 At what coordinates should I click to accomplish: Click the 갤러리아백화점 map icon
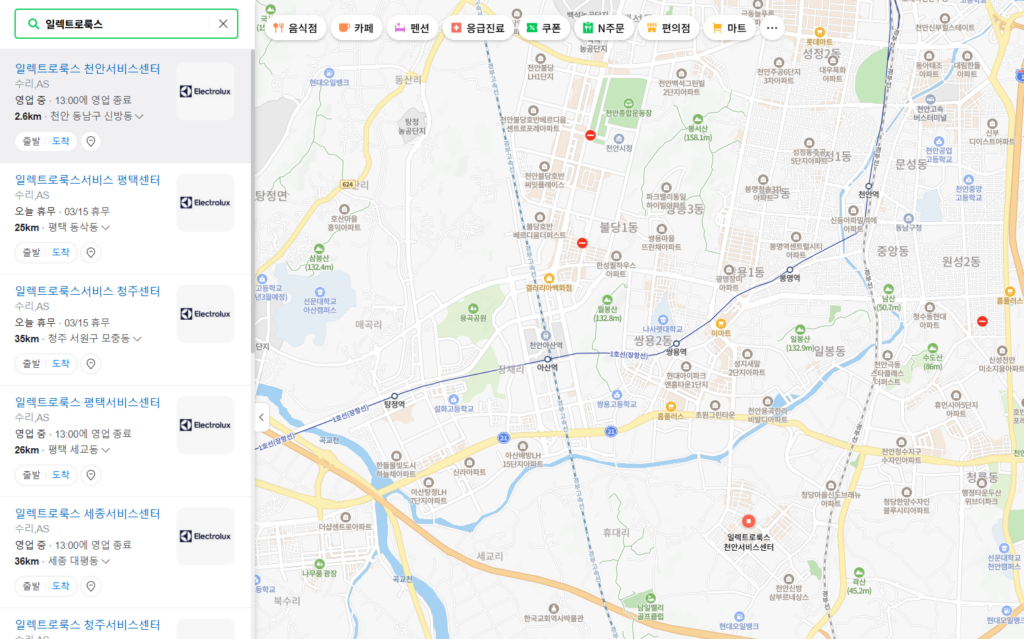(549, 278)
